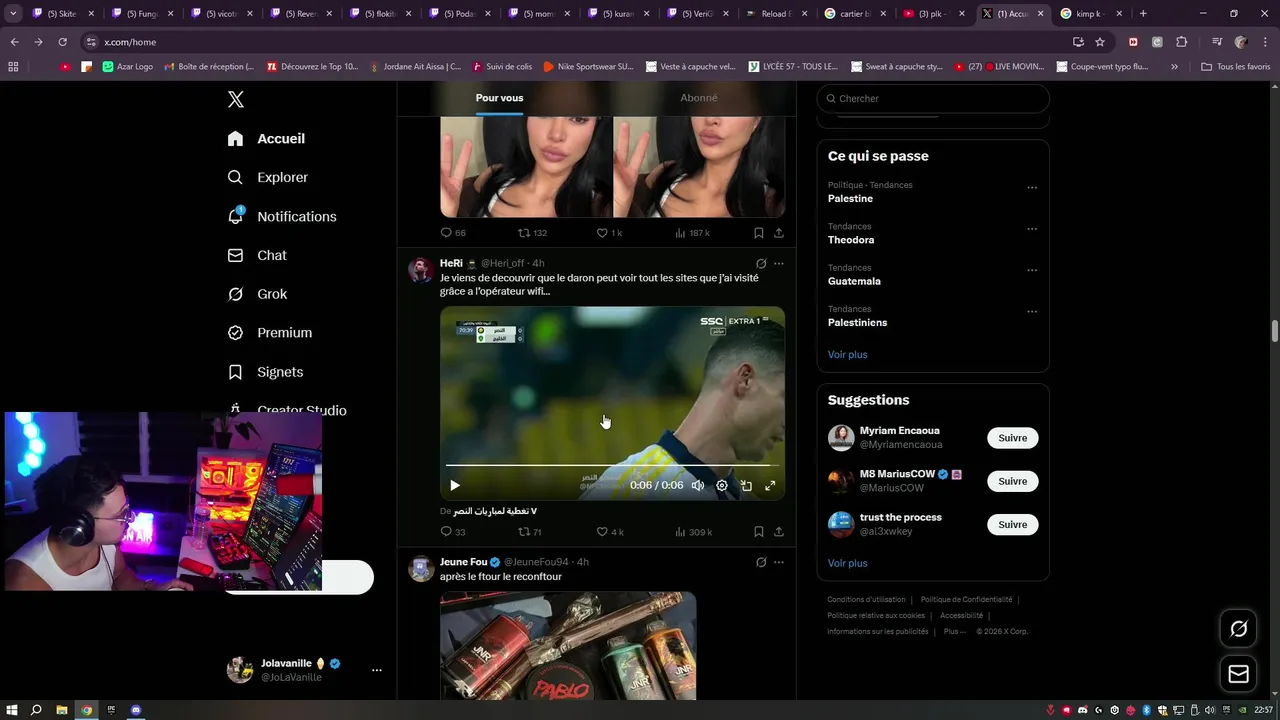Follow trust the process
1280x720 pixels.
1012,524
